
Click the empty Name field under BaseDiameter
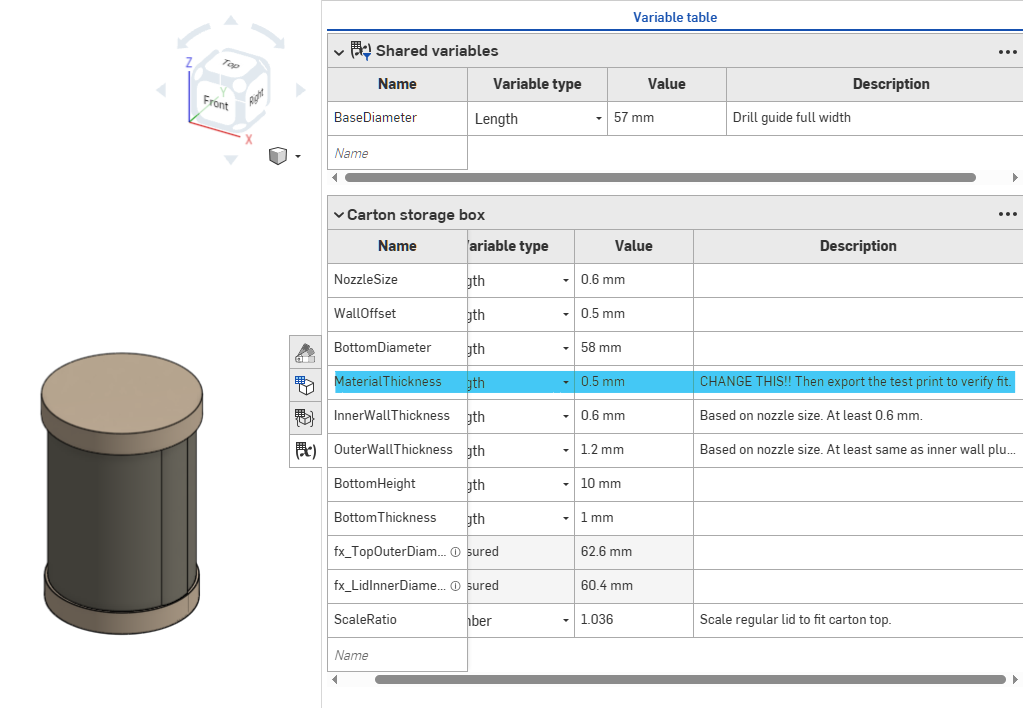point(397,153)
